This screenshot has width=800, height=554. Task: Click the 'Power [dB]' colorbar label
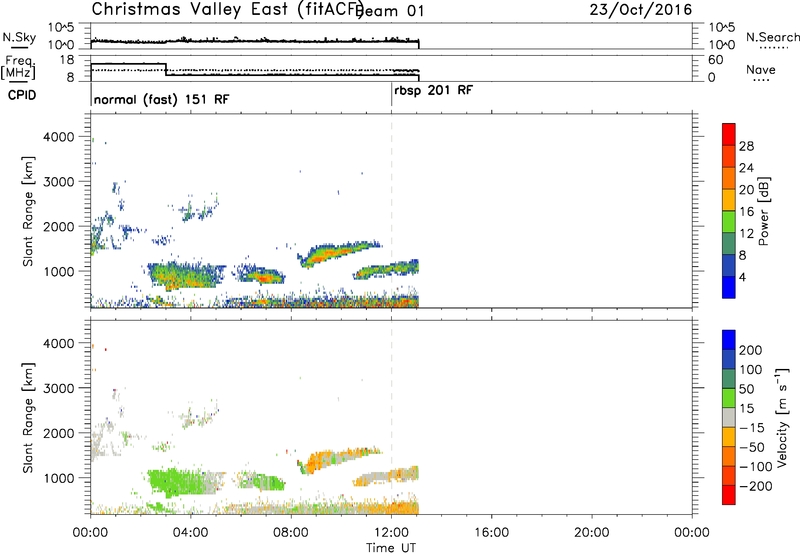coord(764,211)
